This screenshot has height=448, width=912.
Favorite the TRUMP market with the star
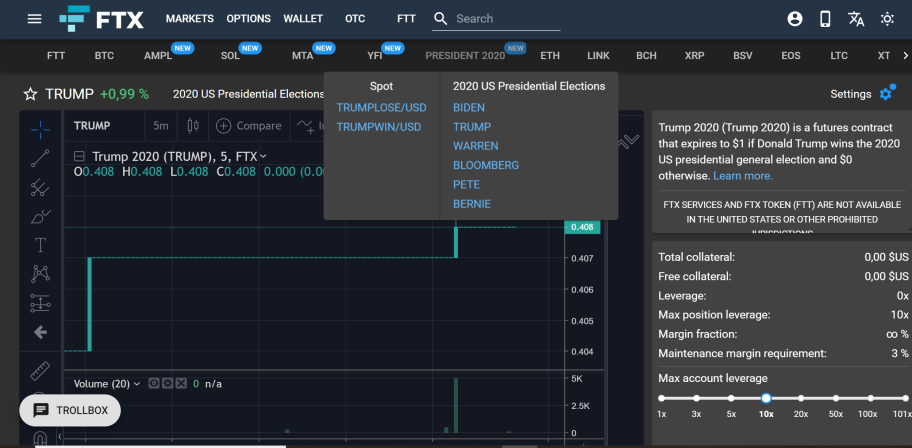pos(30,94)
